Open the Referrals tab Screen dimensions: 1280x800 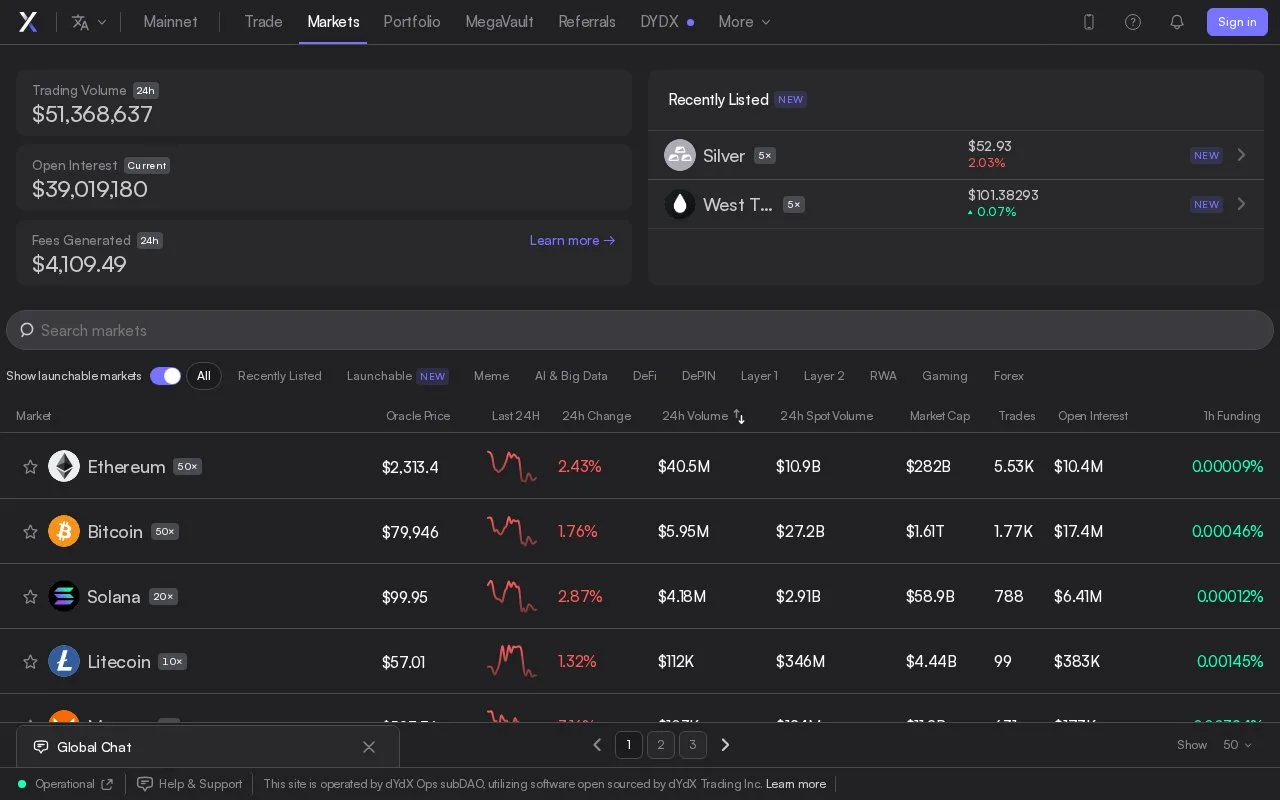pos(587,22)
